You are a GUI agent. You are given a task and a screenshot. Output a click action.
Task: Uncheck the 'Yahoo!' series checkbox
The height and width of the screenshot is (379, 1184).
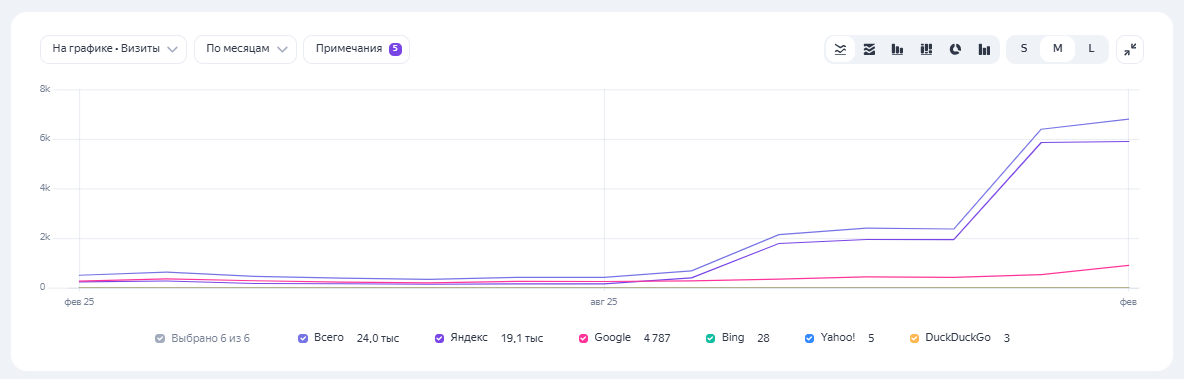point(809,338)
